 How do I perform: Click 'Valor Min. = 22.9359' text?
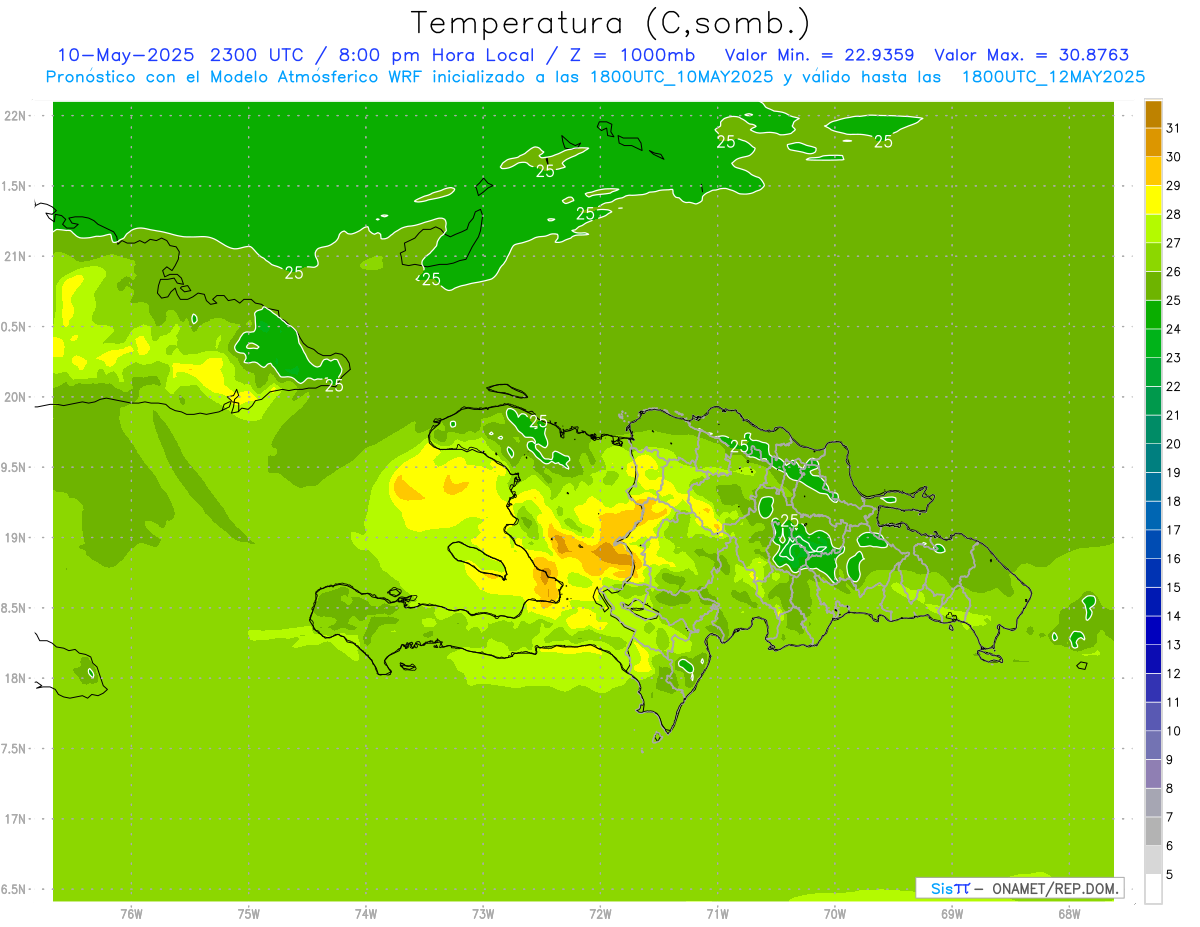pyautogui.click(x=821, y=55)
